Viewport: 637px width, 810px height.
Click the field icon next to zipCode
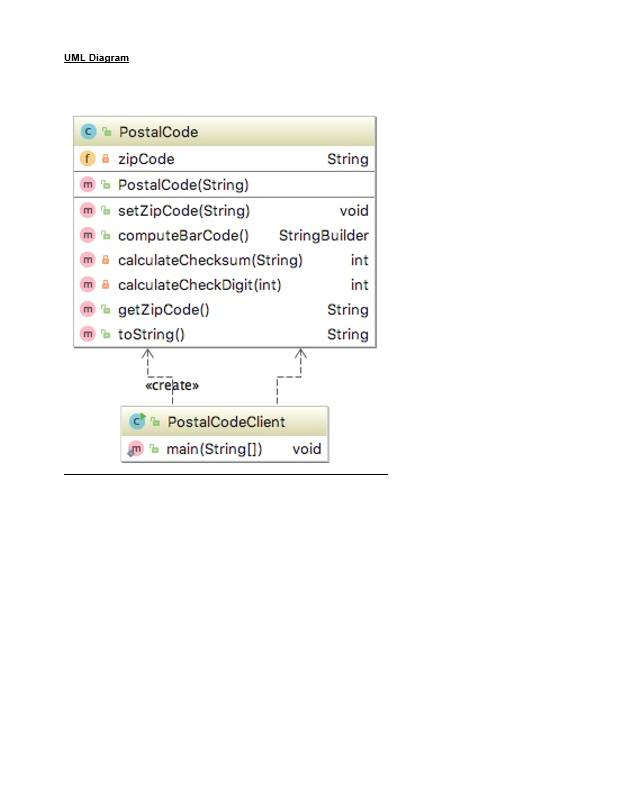(x=88, y=159)
